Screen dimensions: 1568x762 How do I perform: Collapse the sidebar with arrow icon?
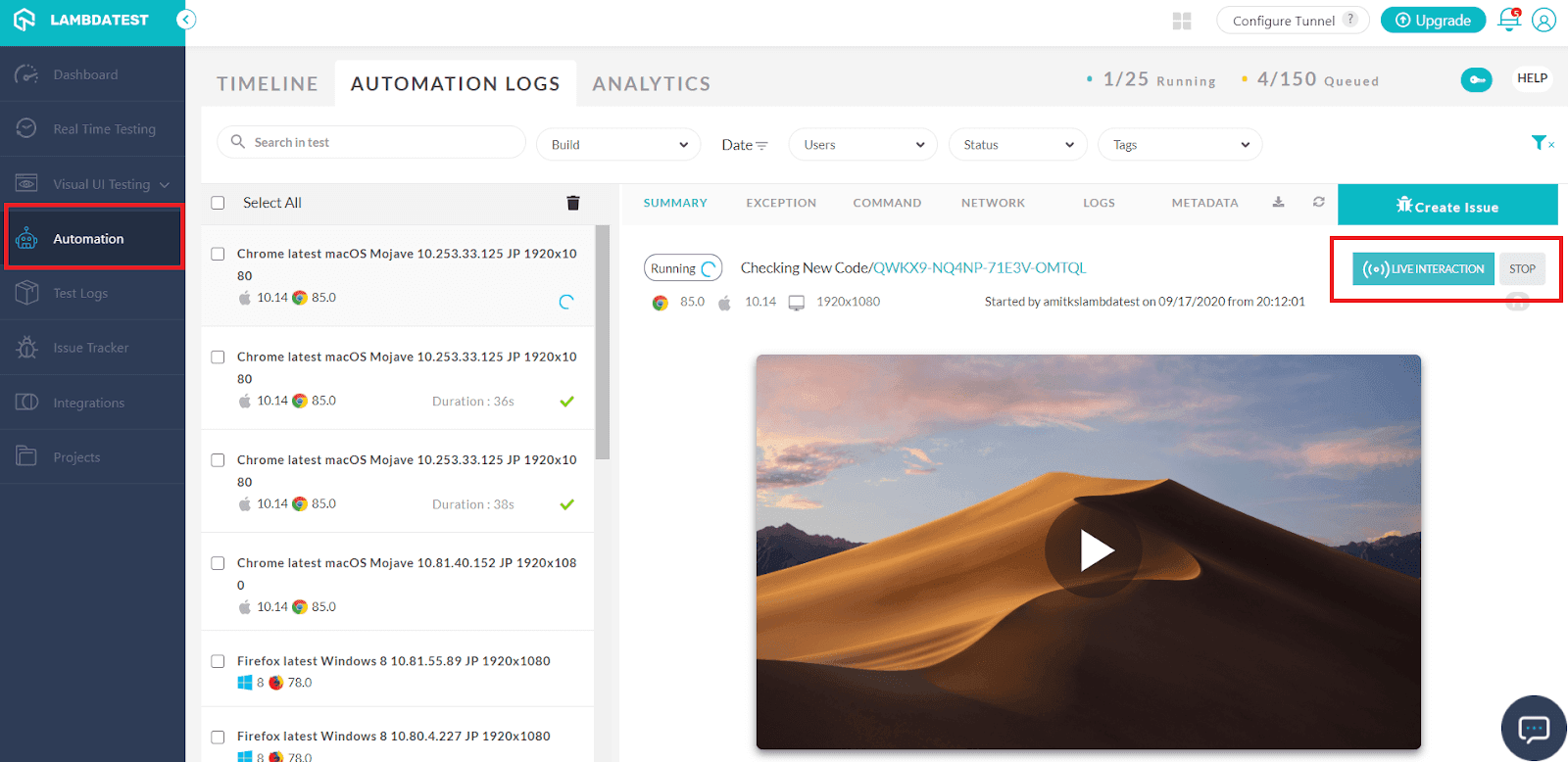coord(186,20)
